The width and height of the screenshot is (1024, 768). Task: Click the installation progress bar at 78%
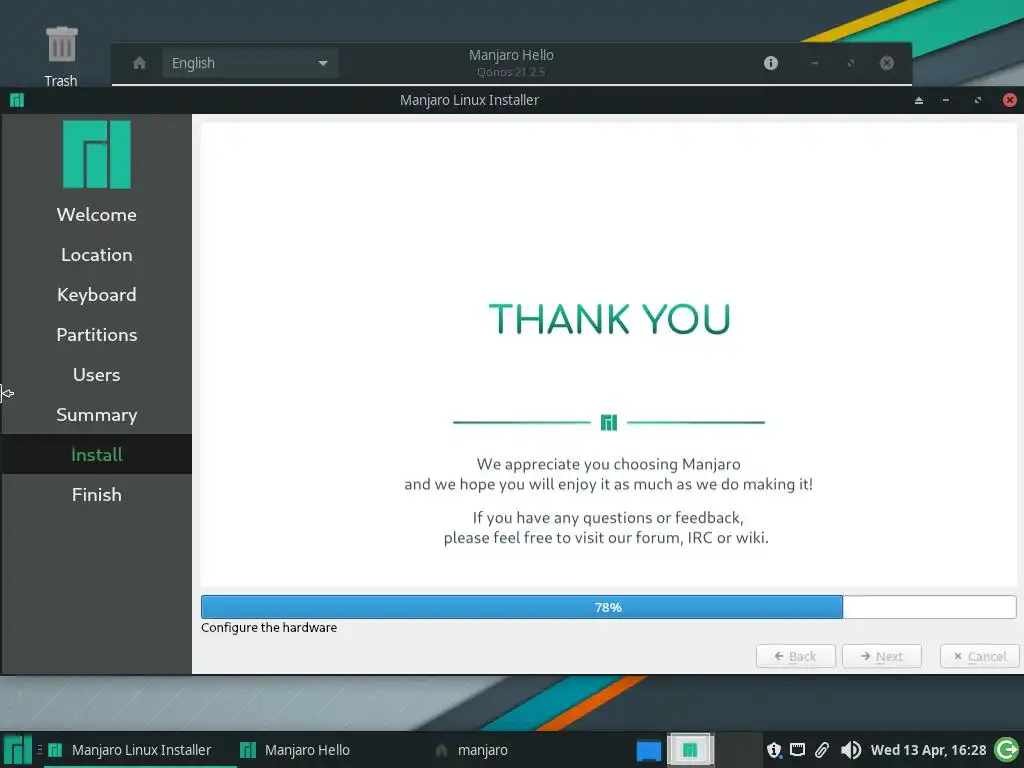click(609, 607)
